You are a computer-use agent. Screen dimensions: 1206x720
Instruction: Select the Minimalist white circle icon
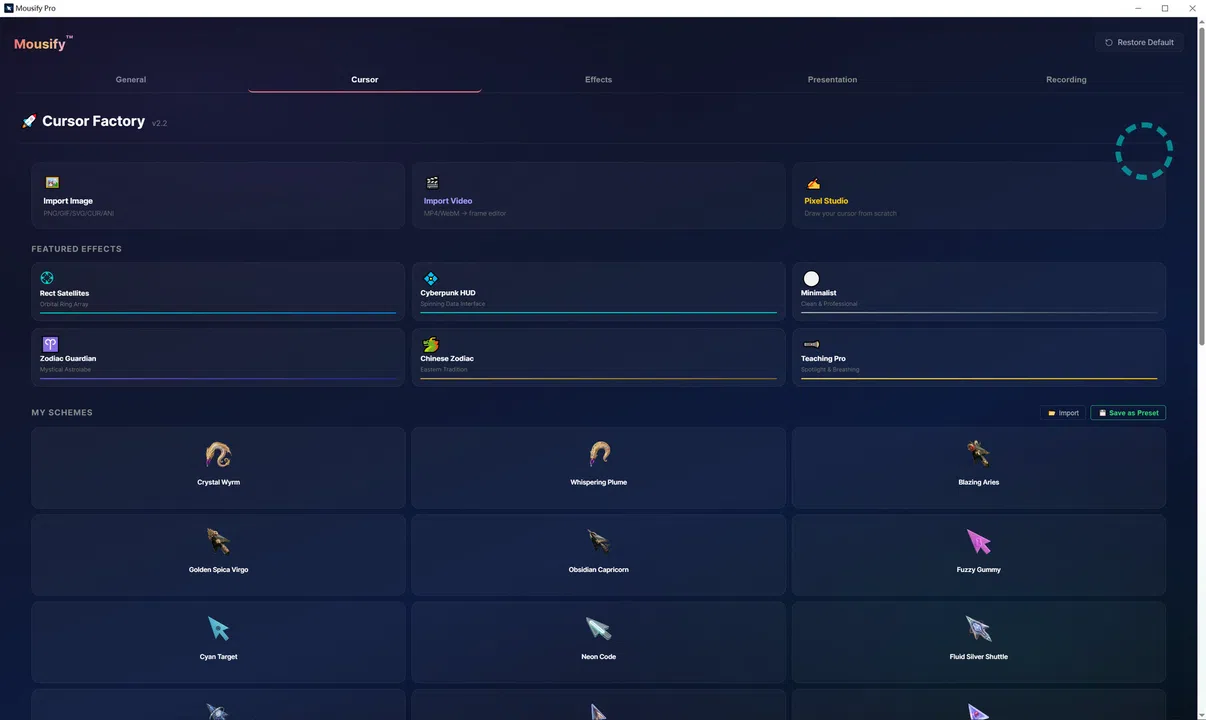point(811,278)
